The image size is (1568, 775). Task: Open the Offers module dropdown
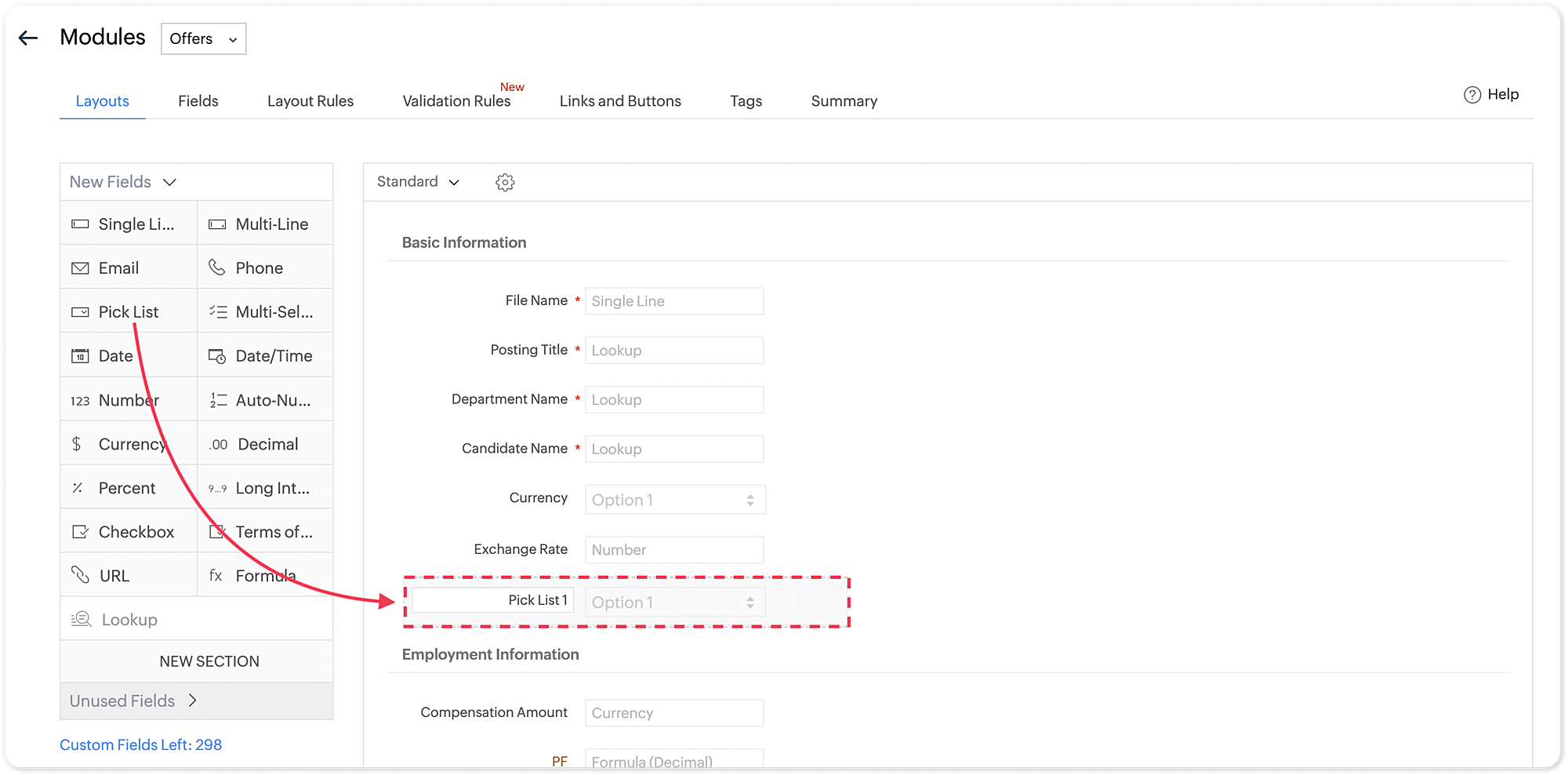[x=203, y=38]
